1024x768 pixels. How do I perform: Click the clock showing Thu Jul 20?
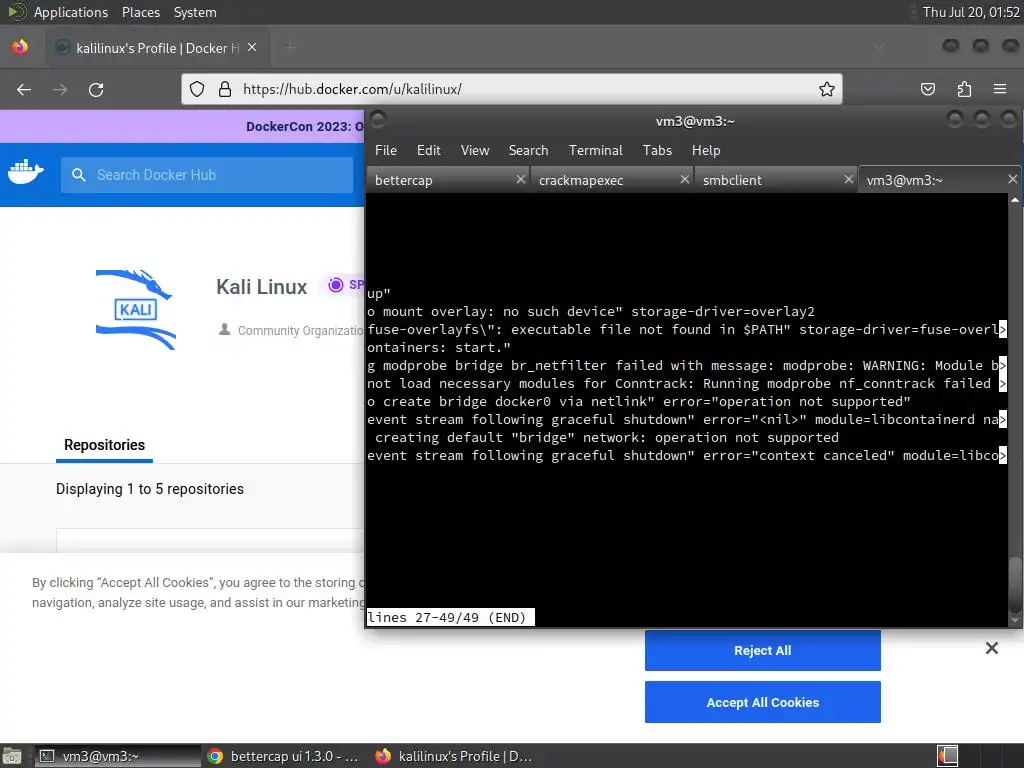tap(971, 12)
